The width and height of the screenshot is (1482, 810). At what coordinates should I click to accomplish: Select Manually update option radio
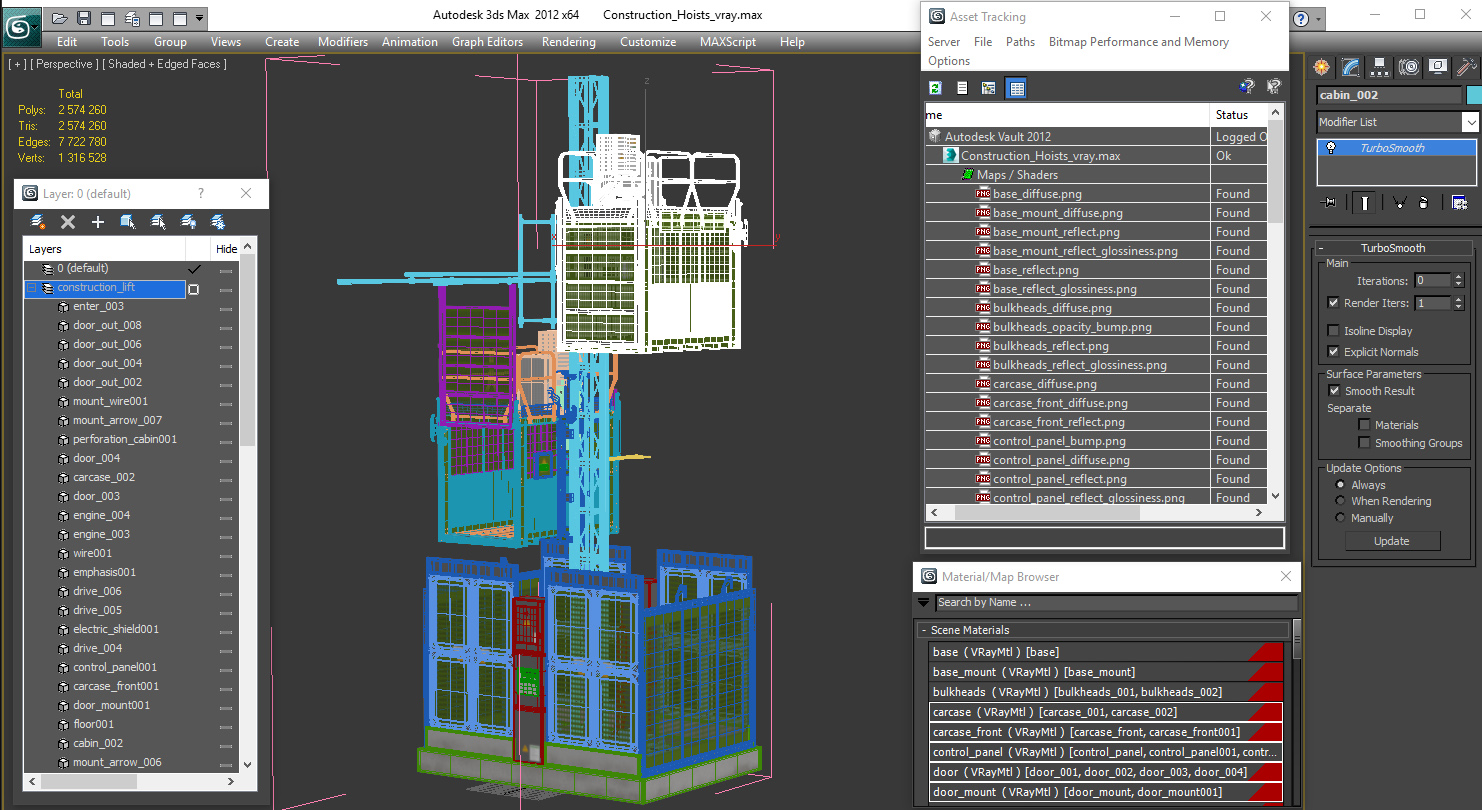point(1340,518)
